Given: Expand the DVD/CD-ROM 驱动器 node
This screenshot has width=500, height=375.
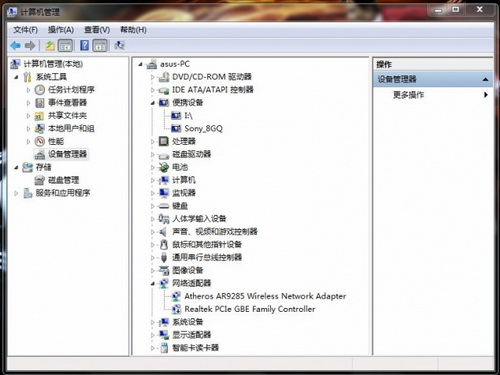Looking at the screenshot, I should click(152, 77).
